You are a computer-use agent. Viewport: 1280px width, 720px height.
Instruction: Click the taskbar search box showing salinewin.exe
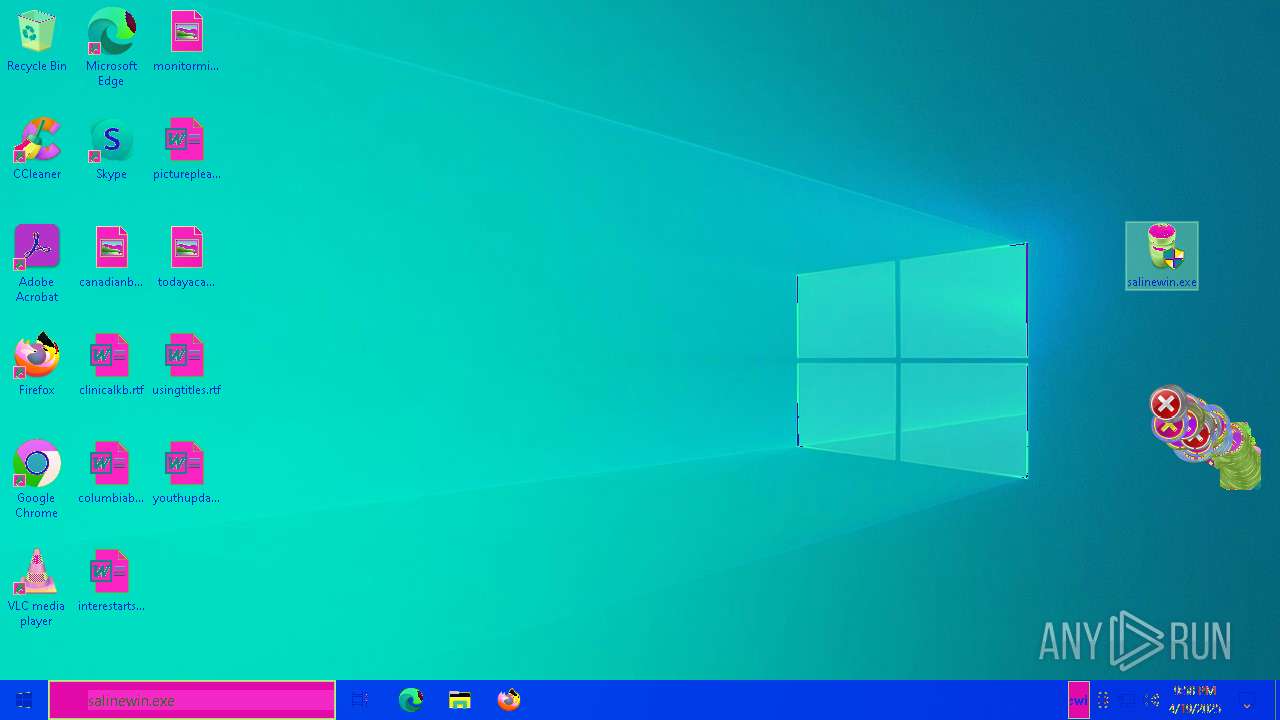[192, 700]
